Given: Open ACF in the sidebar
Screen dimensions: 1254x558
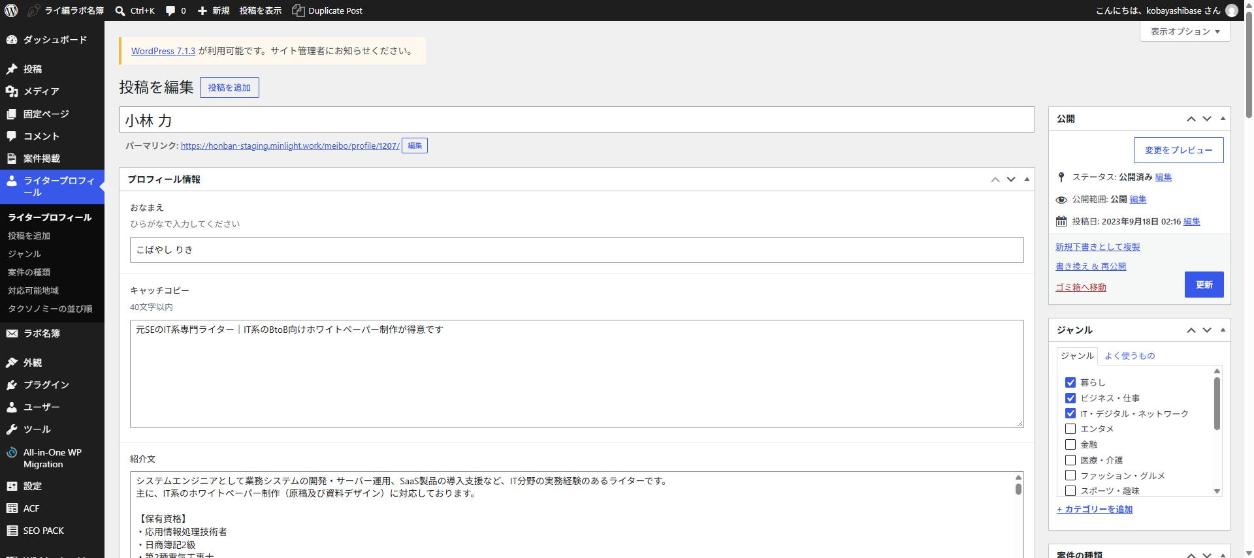Looking at the screenshot, I should [52, 508].
